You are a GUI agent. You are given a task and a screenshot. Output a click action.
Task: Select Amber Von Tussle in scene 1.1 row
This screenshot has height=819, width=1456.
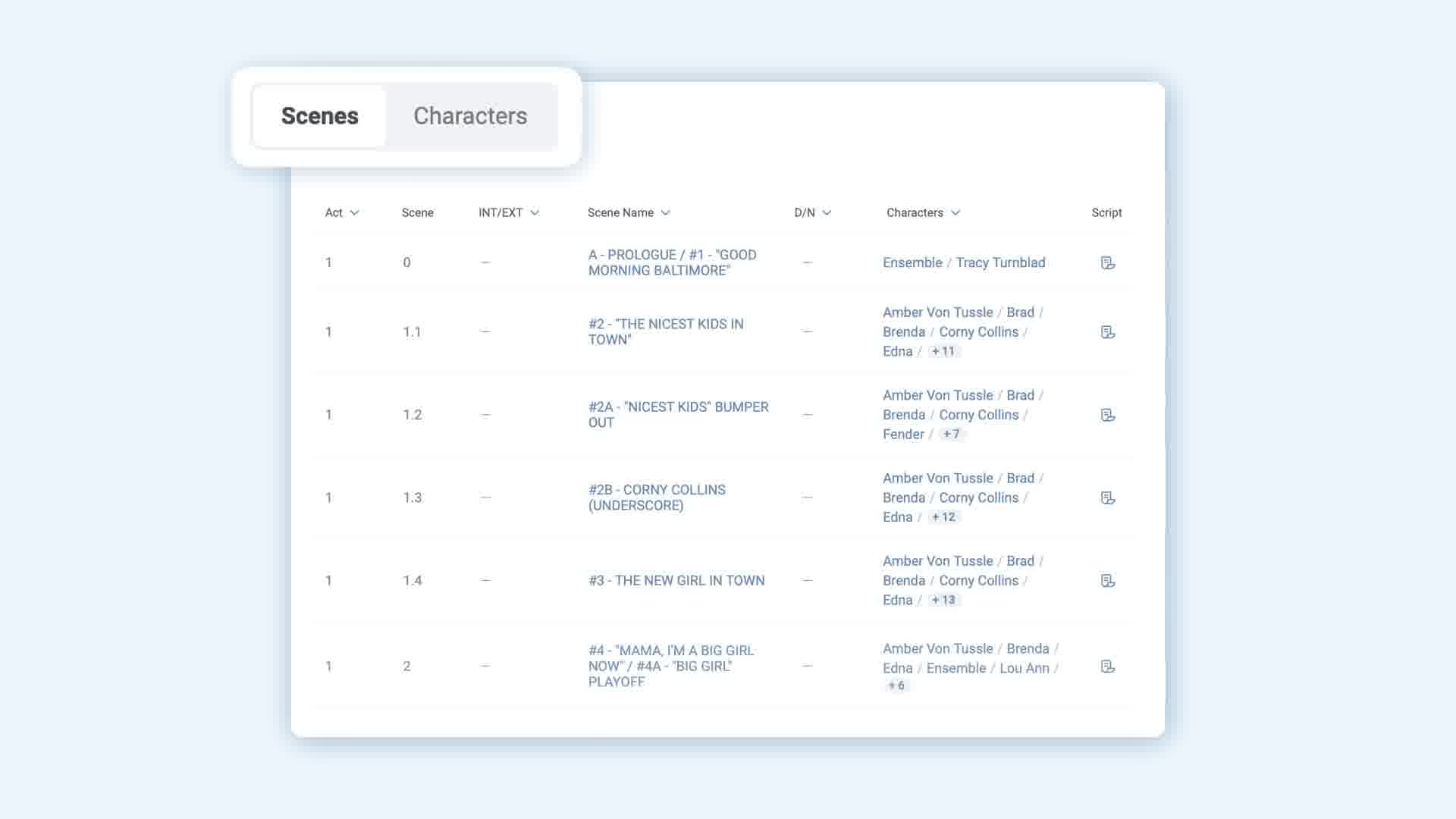point(937,312)
